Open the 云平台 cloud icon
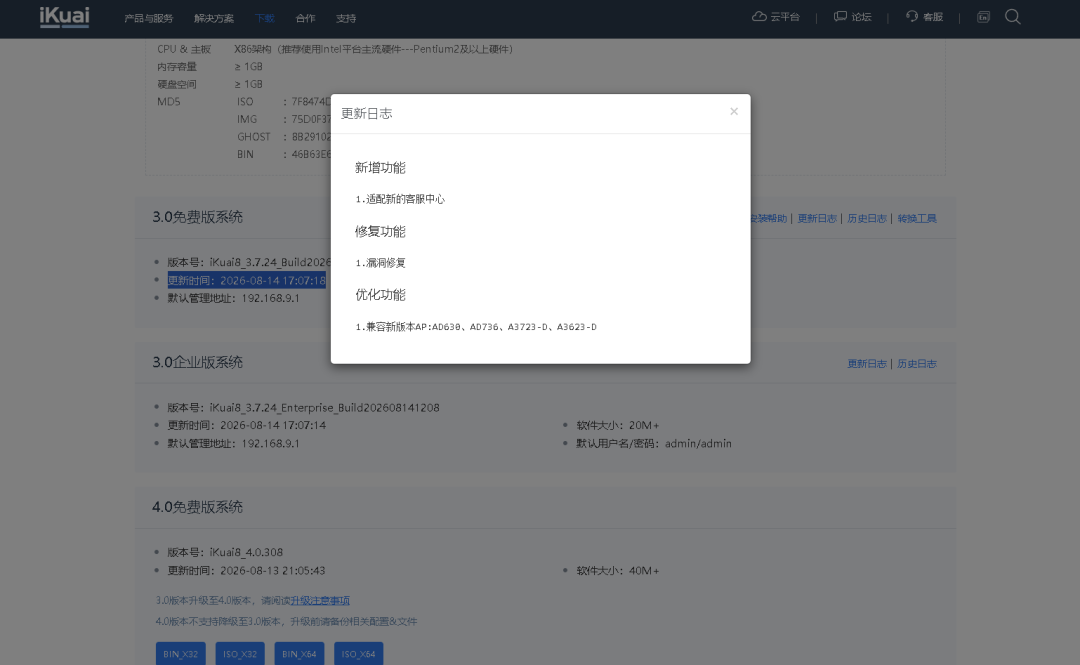Viewport: 1080px width, 665px height. click(x=759, y=17)
